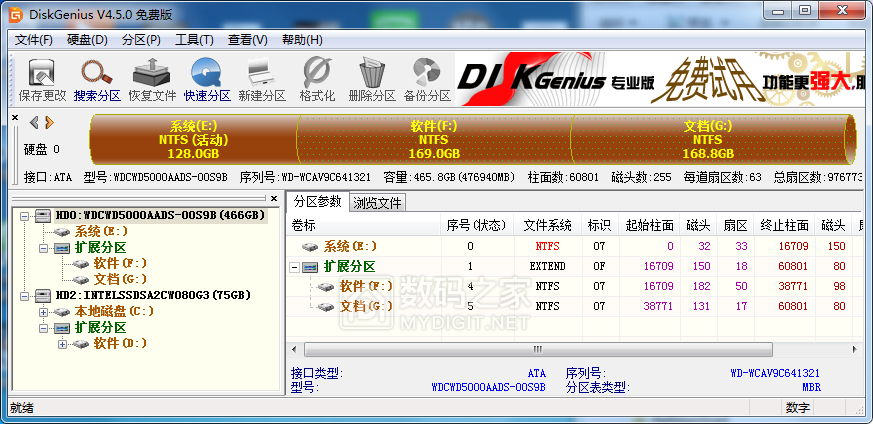873x424 pixels.
Task: Go to next disk with orange right arrow
Action: [49, 122]
